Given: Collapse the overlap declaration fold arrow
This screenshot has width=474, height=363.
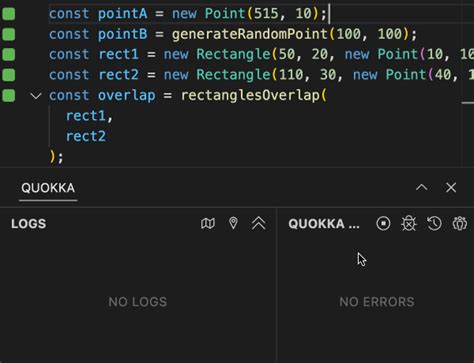Looking at the screenshot, I should click(36, 96).
